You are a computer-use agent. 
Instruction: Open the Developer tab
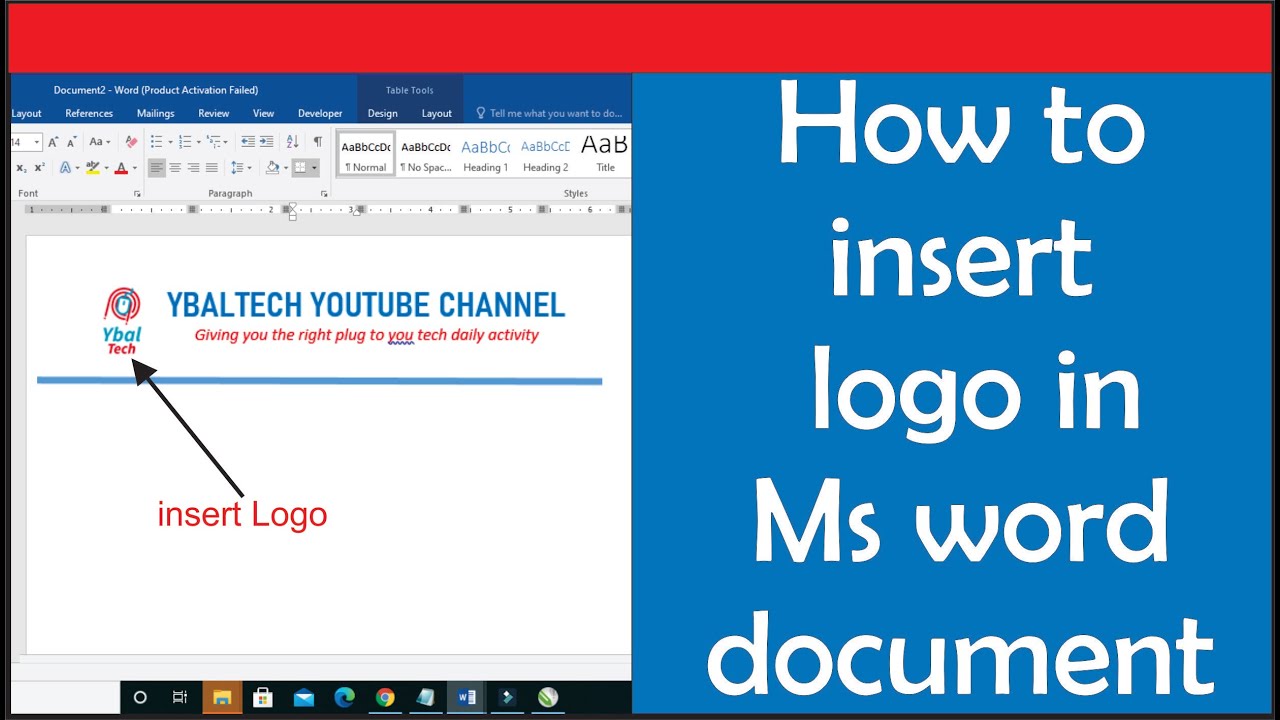click(x=320, y=113)
